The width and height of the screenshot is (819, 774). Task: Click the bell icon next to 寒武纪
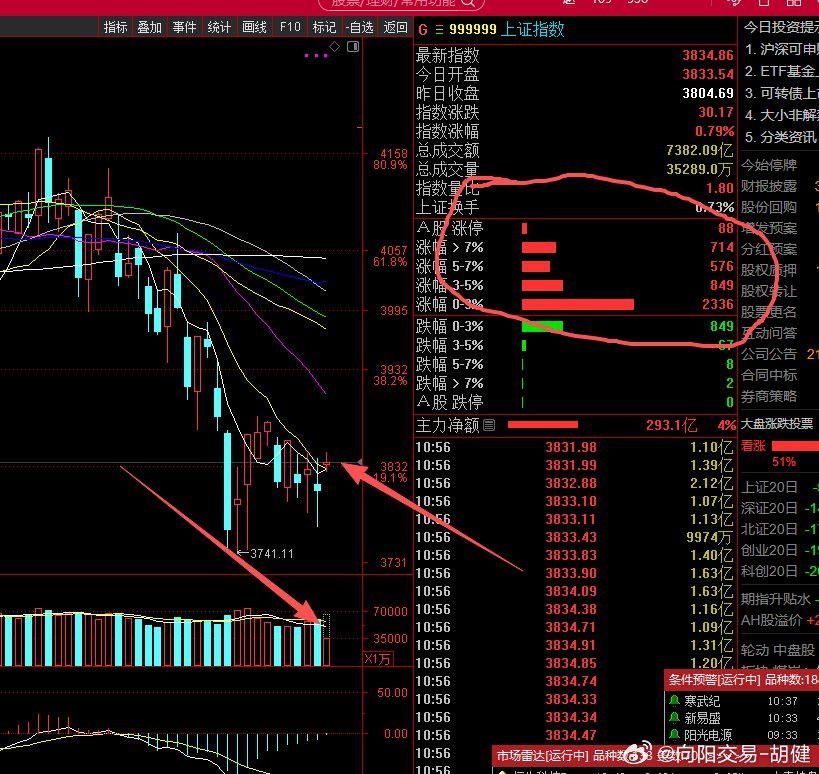tap(674, 700)
